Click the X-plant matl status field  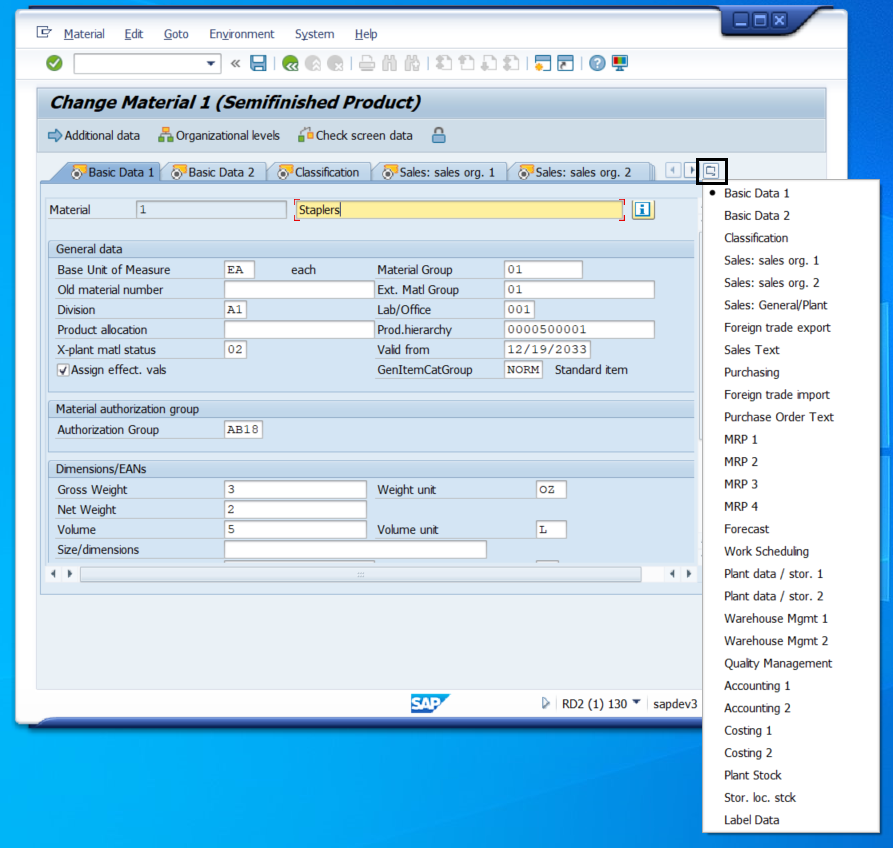click(x=236, y=349)
